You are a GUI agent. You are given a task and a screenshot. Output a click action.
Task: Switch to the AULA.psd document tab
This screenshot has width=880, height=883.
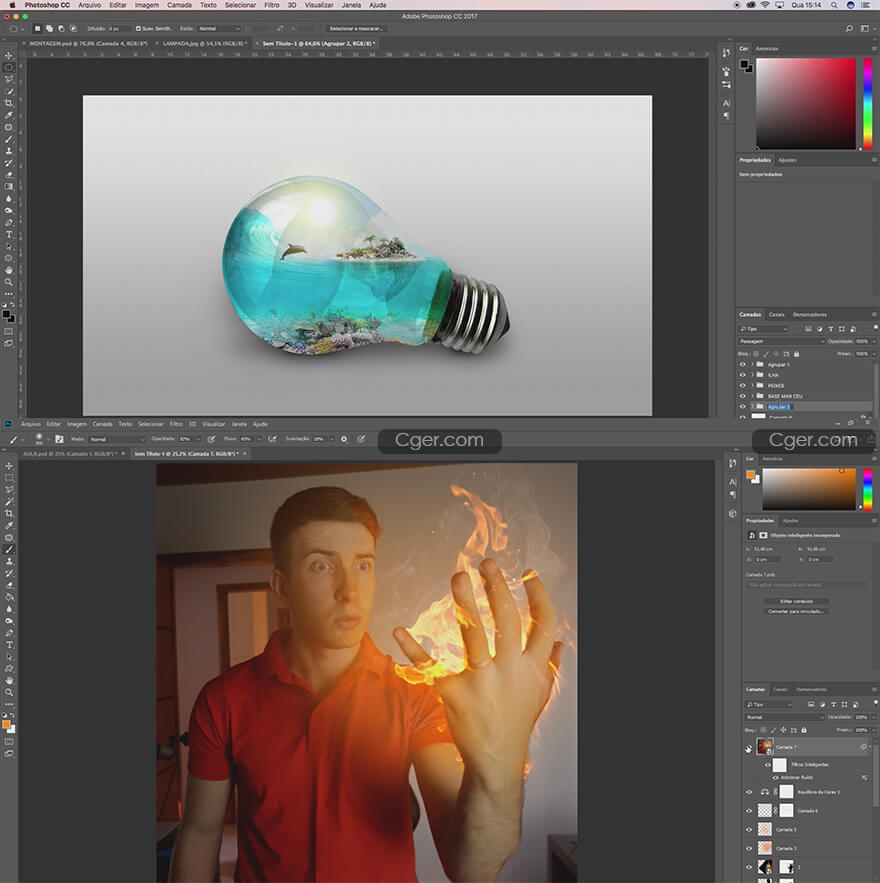coord(70,454)
